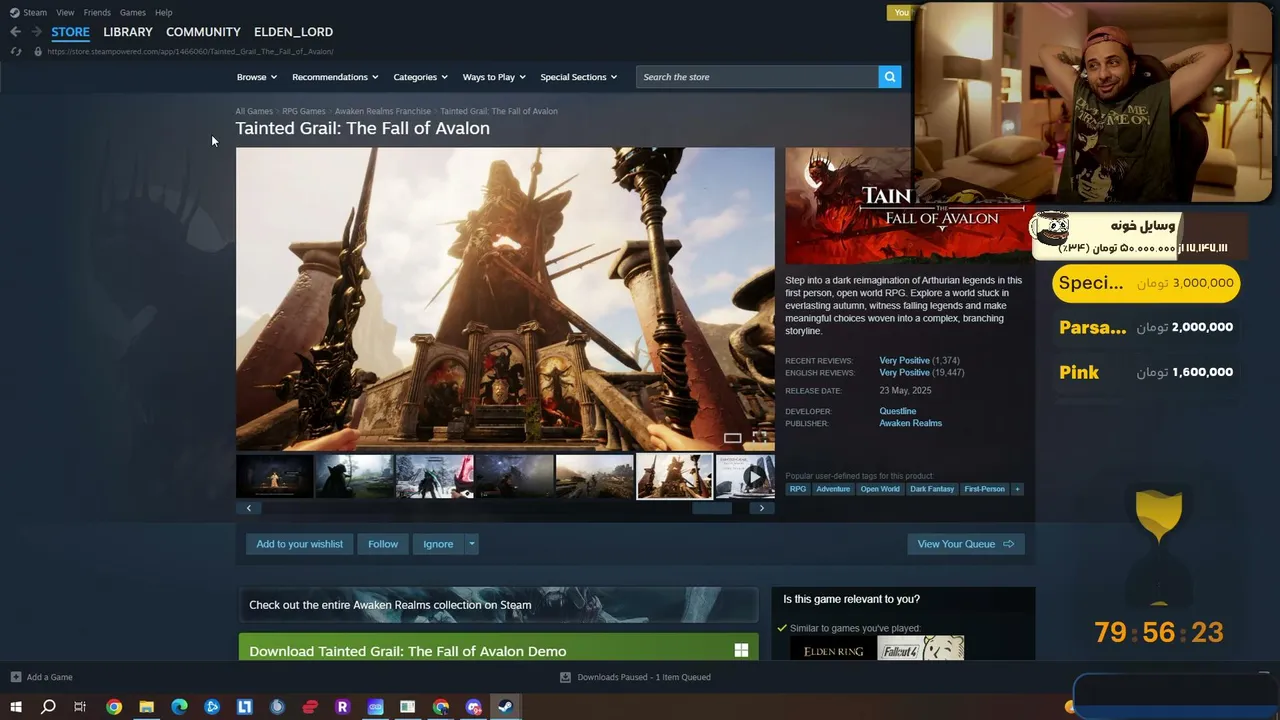Viewport: 1280px width, 720px height.
Task: Click the downloads icon in the bottom bar
Action: tap(565, 677)
